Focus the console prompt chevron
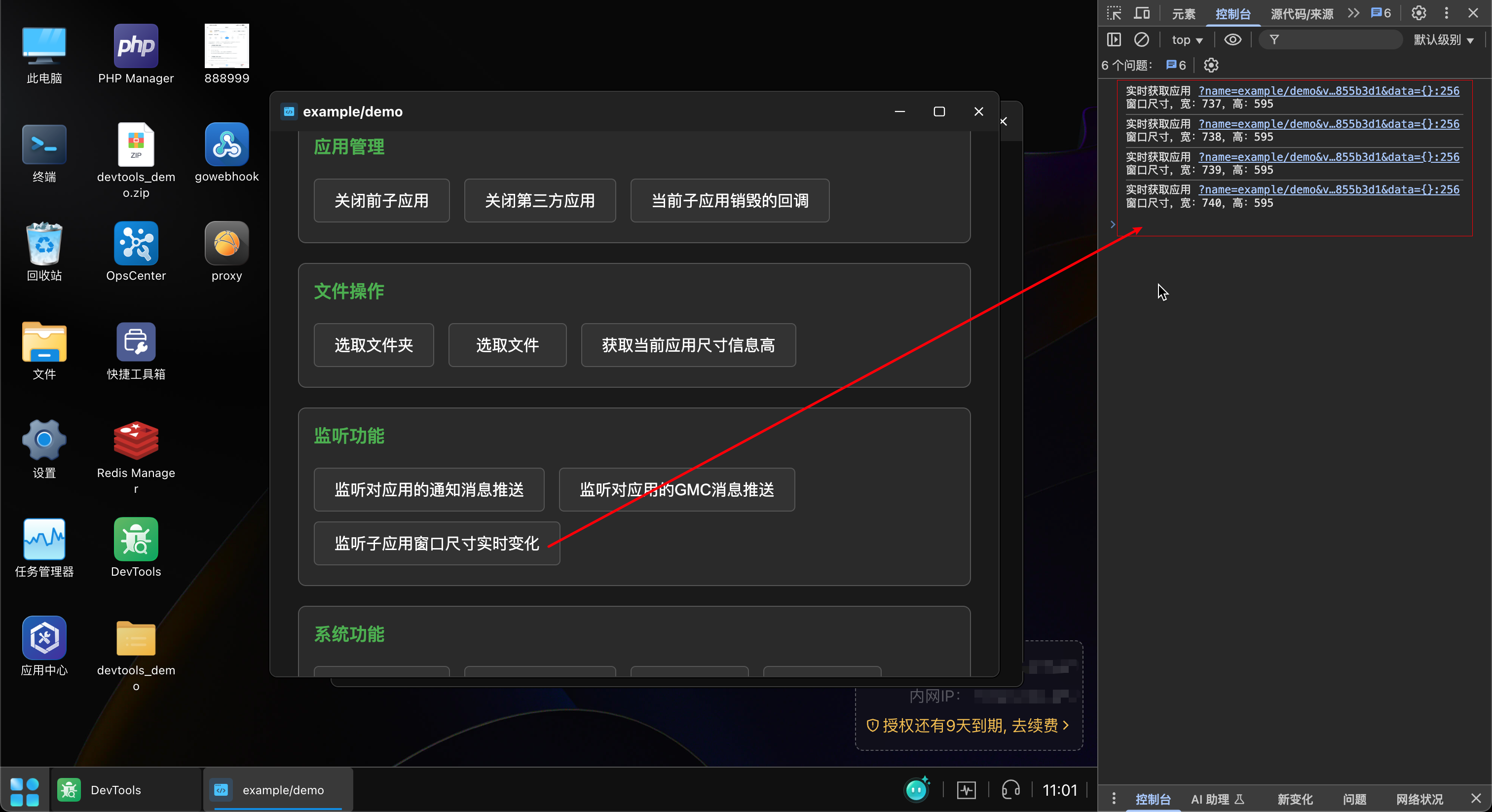The image size is (1492, 812). [x=1113, y=224]
